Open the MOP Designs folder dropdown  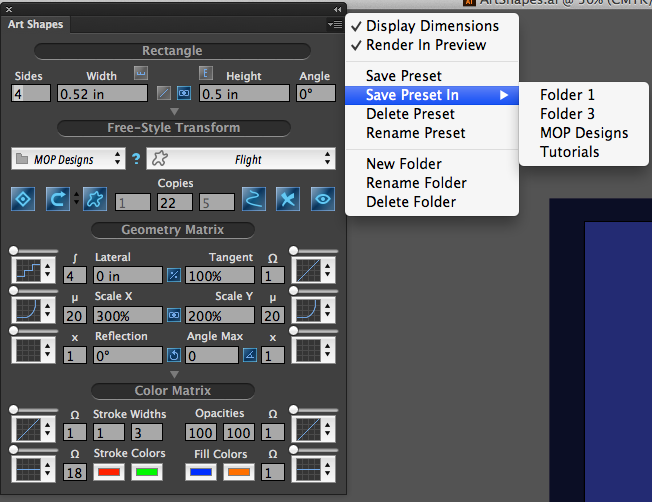click(x=68, y=159)
